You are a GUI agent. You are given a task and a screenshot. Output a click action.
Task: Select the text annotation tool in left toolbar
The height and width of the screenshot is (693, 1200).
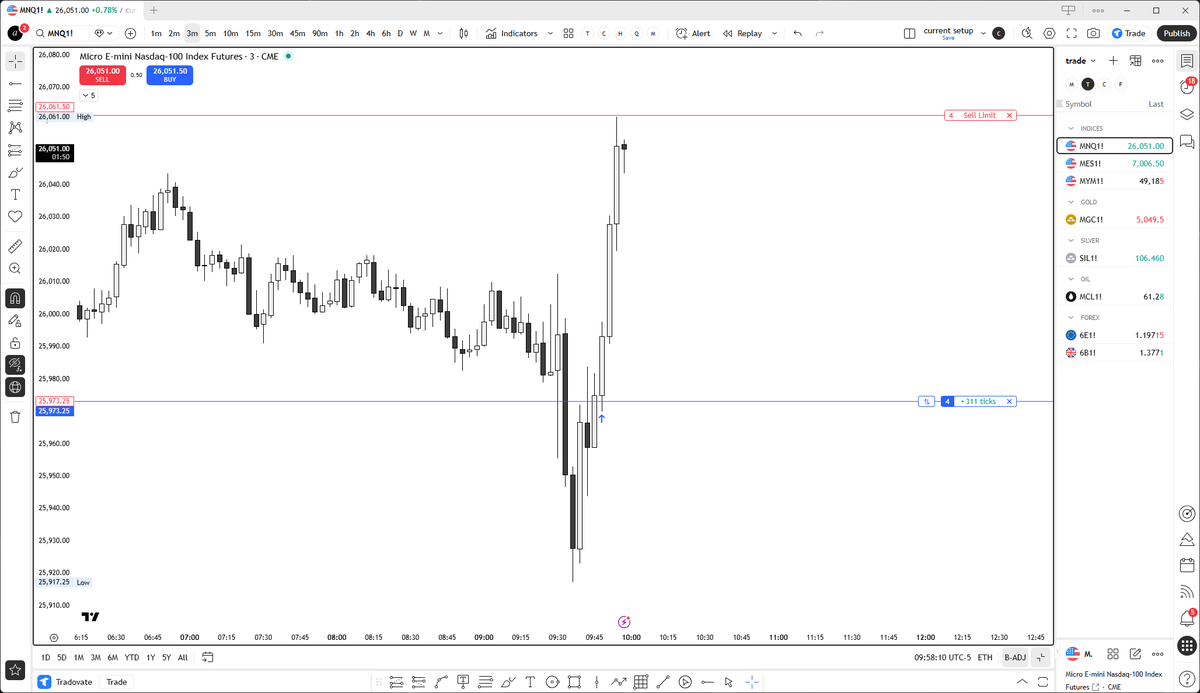15,194
